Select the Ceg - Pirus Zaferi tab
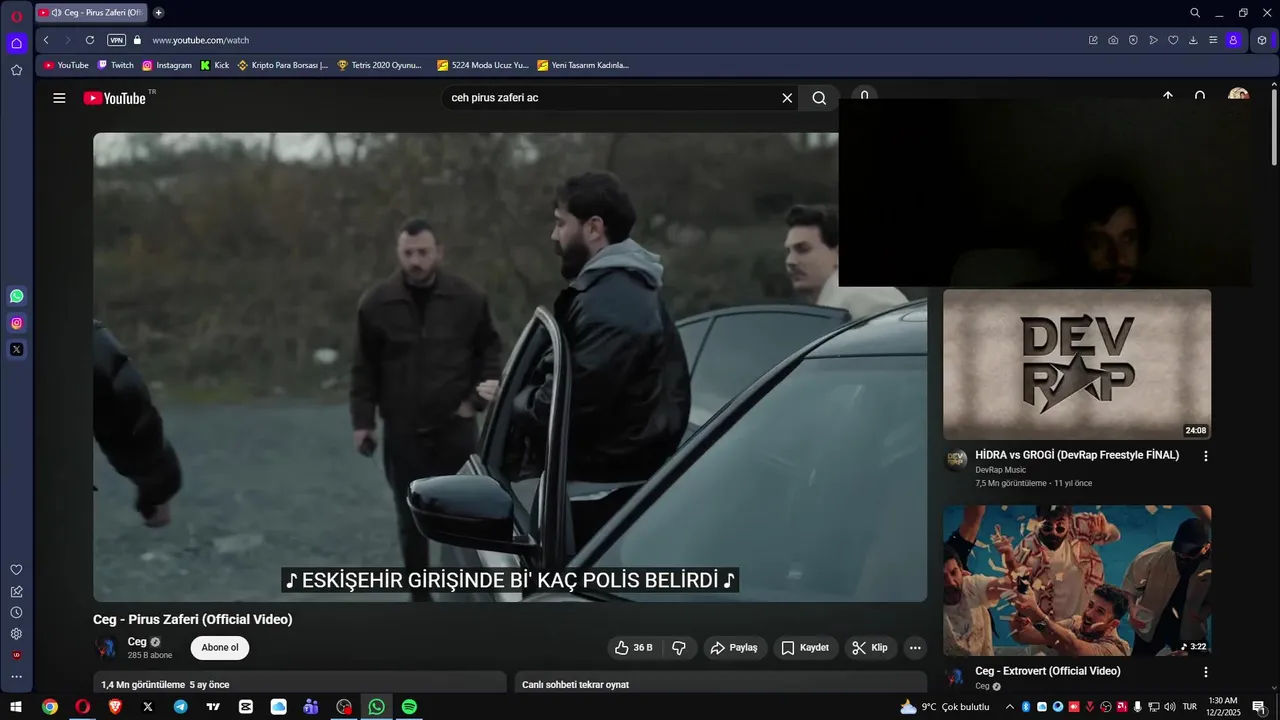 (x=90, y=13)
